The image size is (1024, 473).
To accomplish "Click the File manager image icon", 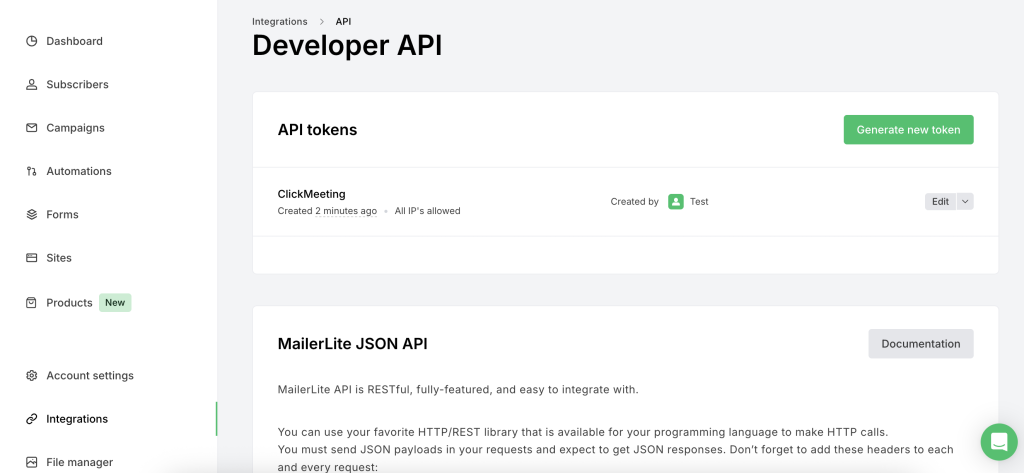I will [32, 462].
